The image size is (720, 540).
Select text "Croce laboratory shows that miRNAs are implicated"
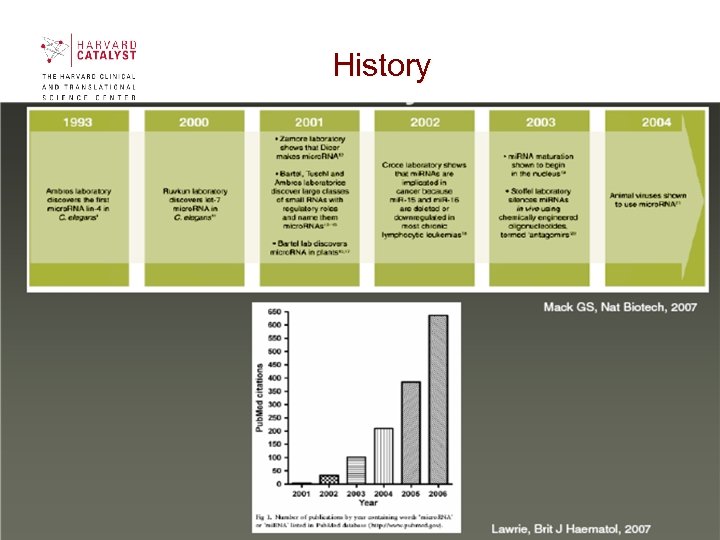(424, 174)
